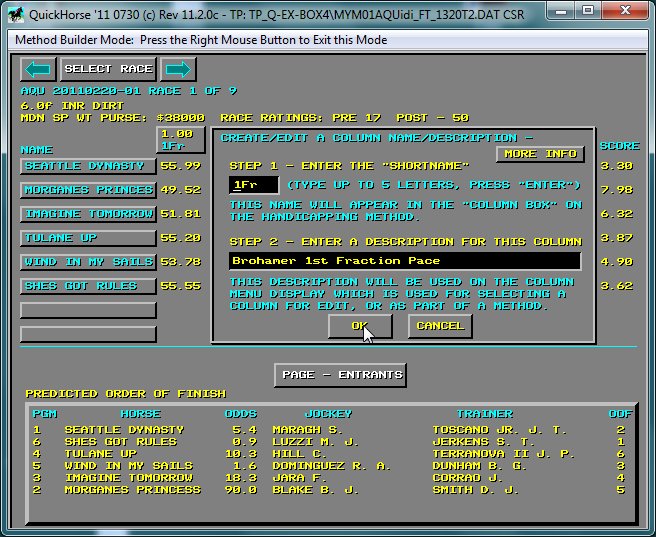Select horse MORGANES PRINCESS
Viewport: 656px width, 537px height.
(x=88, y=190)
